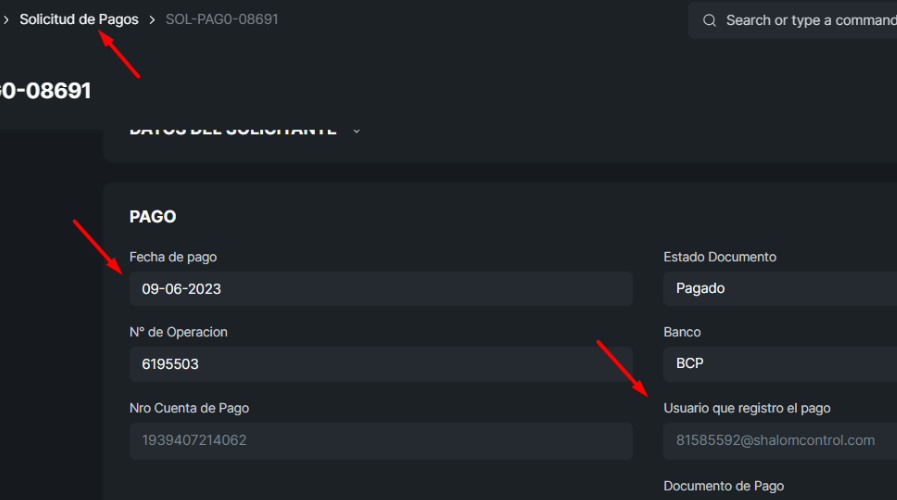Focus the Search or type a command box
Viewport: 897px width, 500px height.
point(793,21)
